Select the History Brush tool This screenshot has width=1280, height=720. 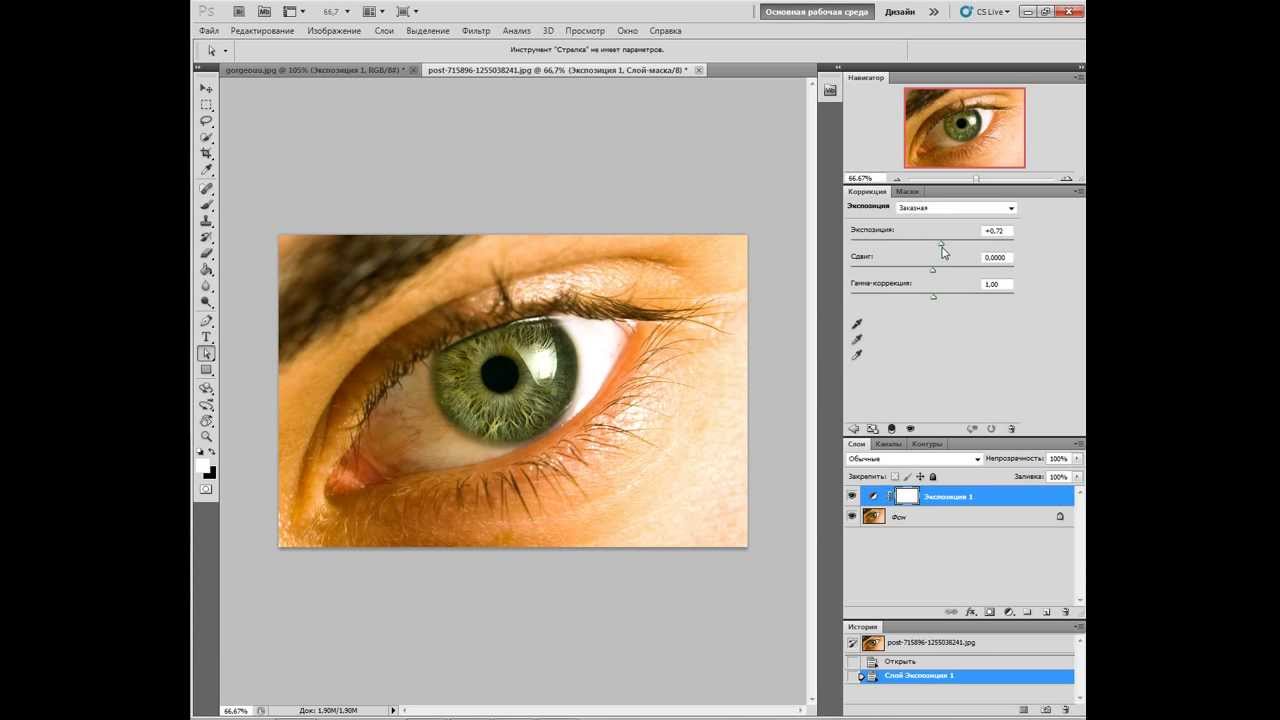tap(206, 237)
